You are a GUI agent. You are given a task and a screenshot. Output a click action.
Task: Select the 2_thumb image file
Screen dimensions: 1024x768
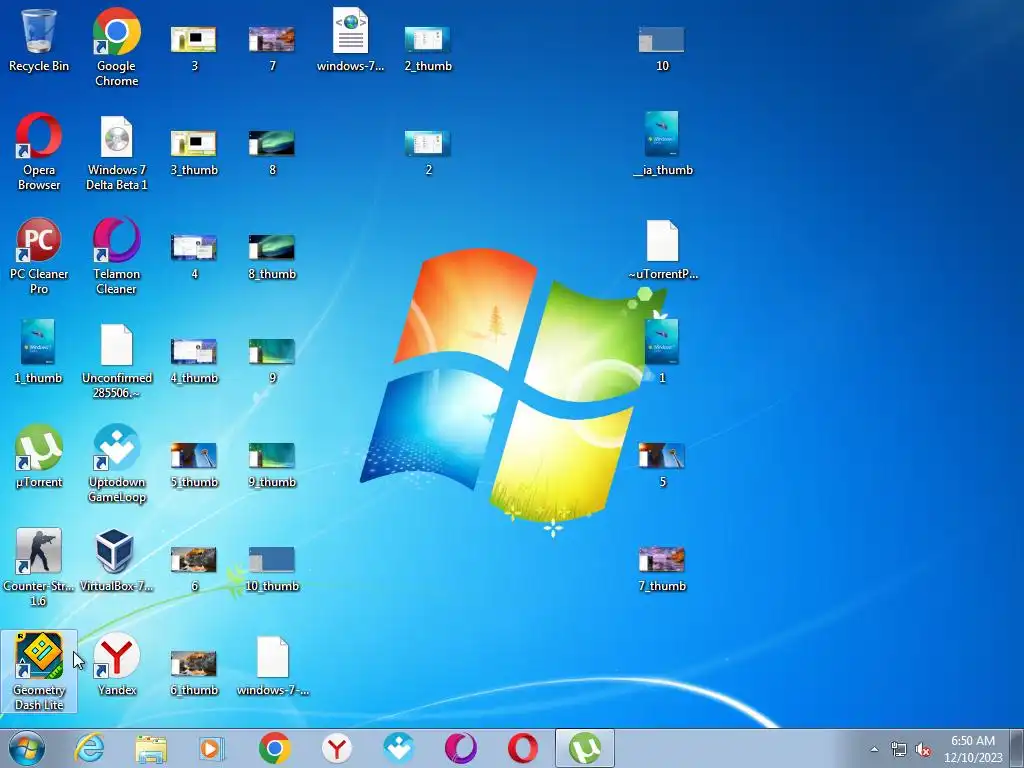[428, 48]
